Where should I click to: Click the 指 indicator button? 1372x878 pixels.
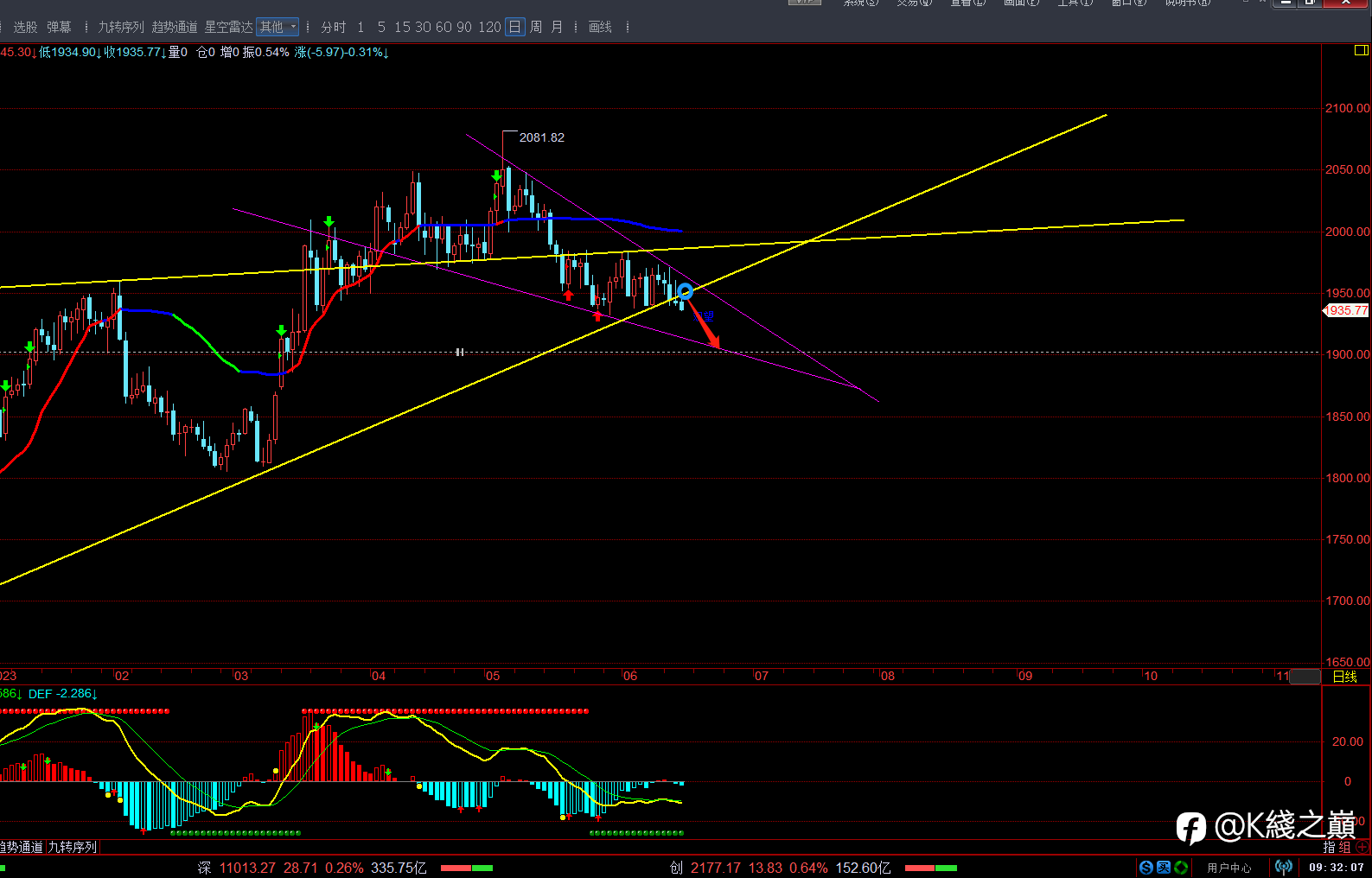[x=1330, y=847]
